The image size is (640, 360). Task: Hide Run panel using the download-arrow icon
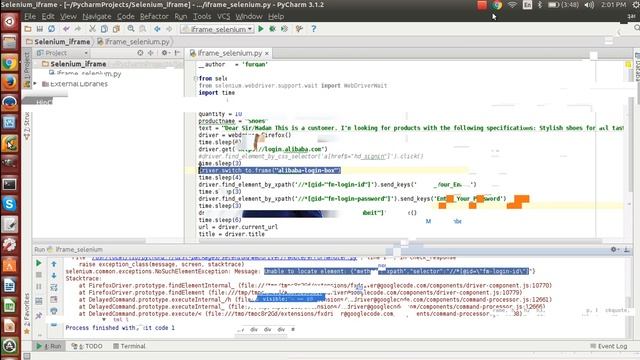[627, 249]
